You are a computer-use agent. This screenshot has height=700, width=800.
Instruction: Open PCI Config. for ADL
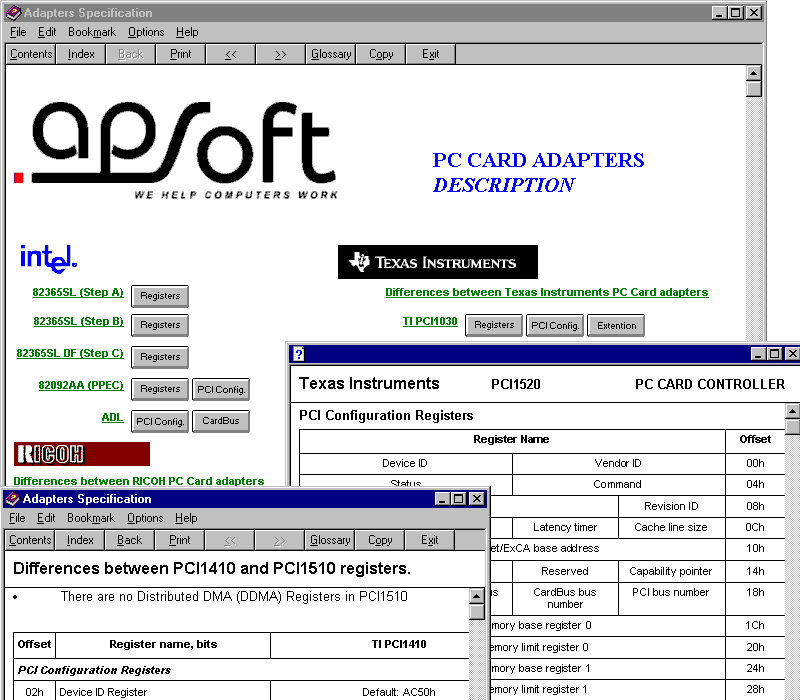click(160, 421)
